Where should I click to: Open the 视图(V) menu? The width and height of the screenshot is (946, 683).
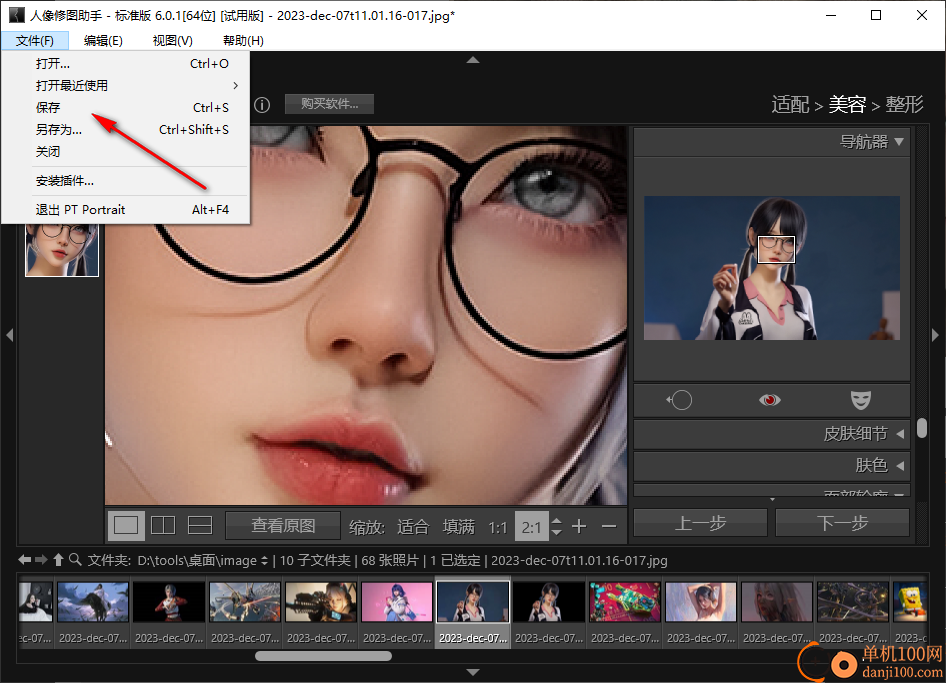point(173,40)
